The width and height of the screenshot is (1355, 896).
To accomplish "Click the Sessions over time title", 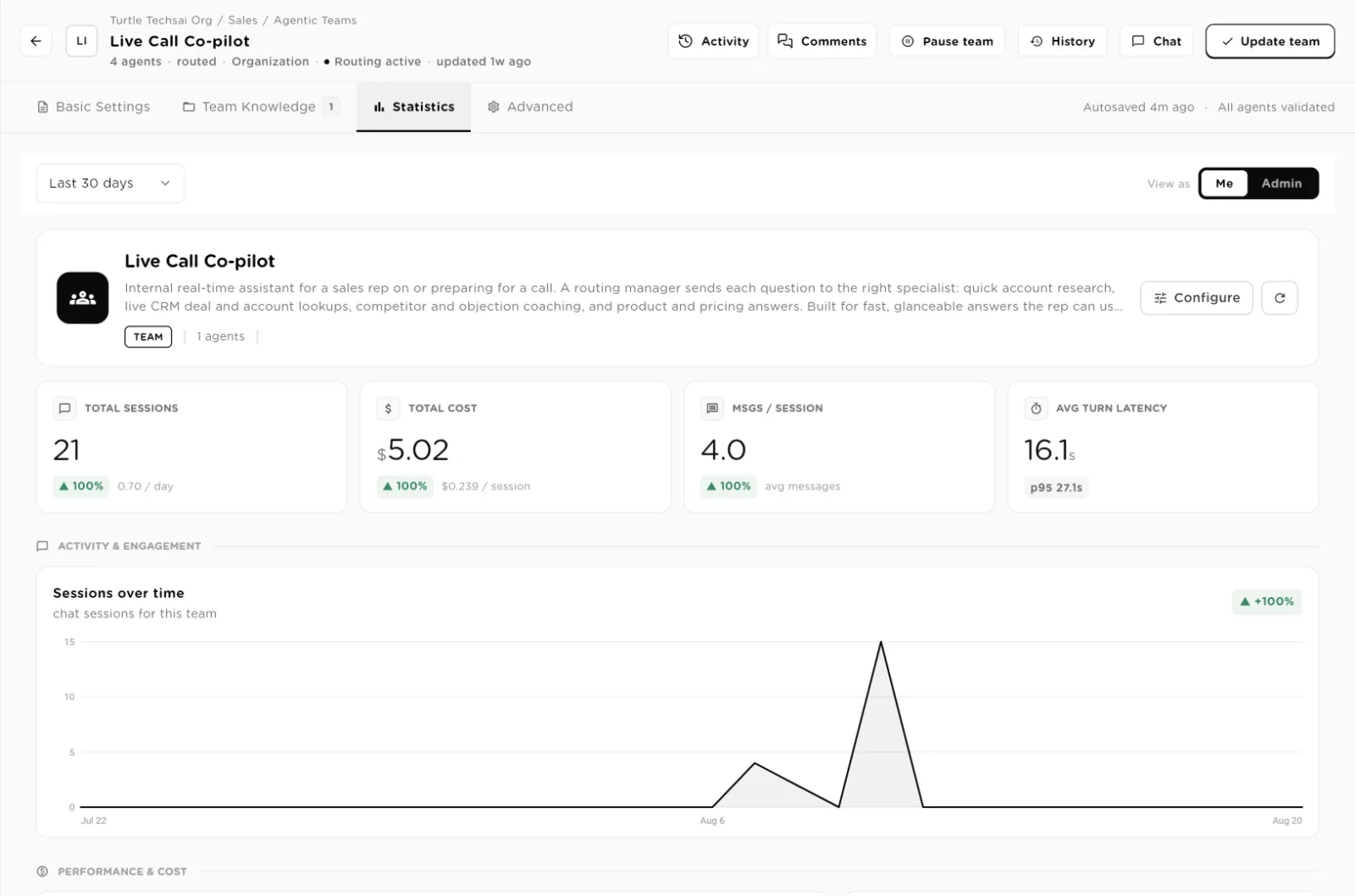I will [x=119, y=593].
